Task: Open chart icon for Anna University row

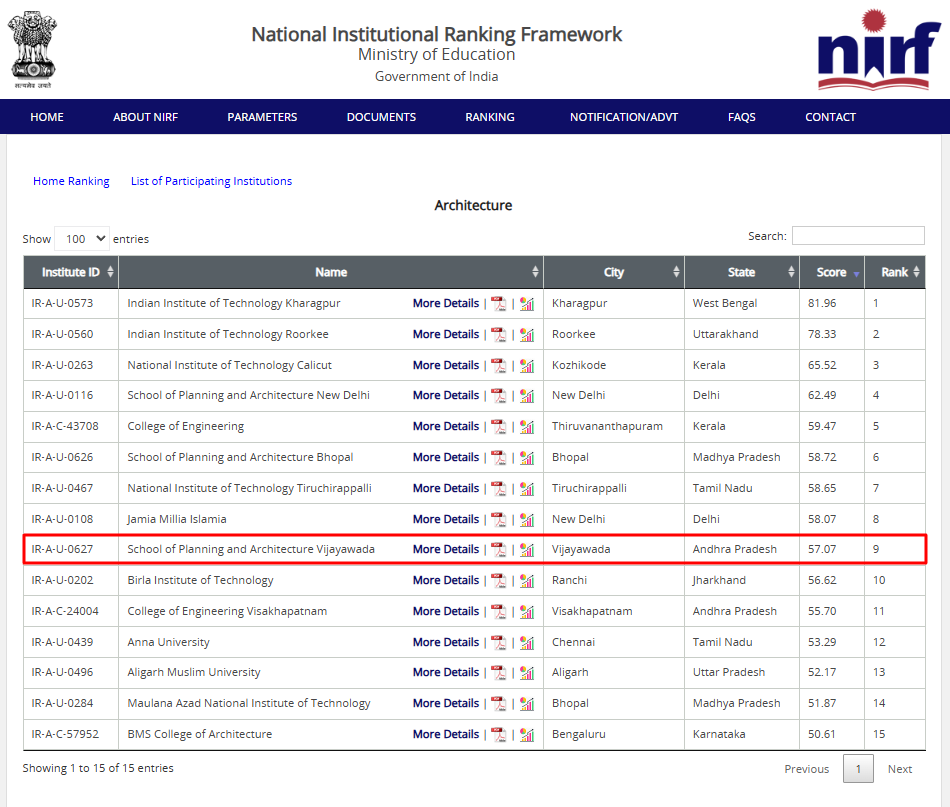Action: (526, 642)
